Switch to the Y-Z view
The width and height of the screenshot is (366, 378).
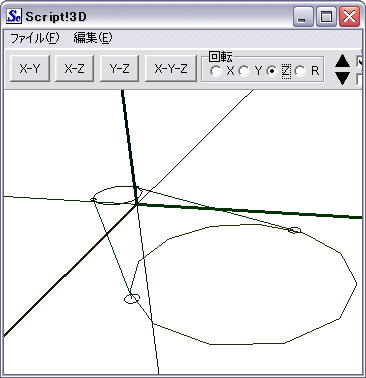(119, 69)
